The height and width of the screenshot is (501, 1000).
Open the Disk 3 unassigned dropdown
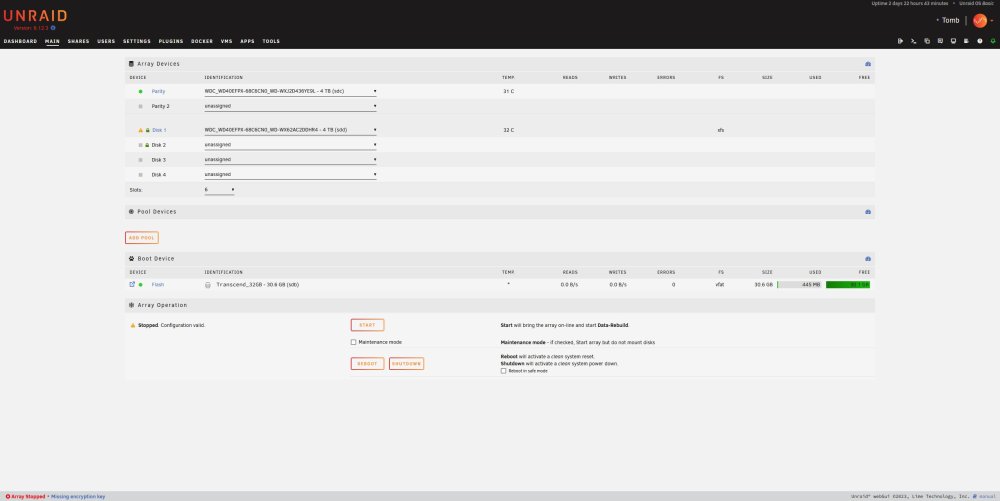click(290, 160)
